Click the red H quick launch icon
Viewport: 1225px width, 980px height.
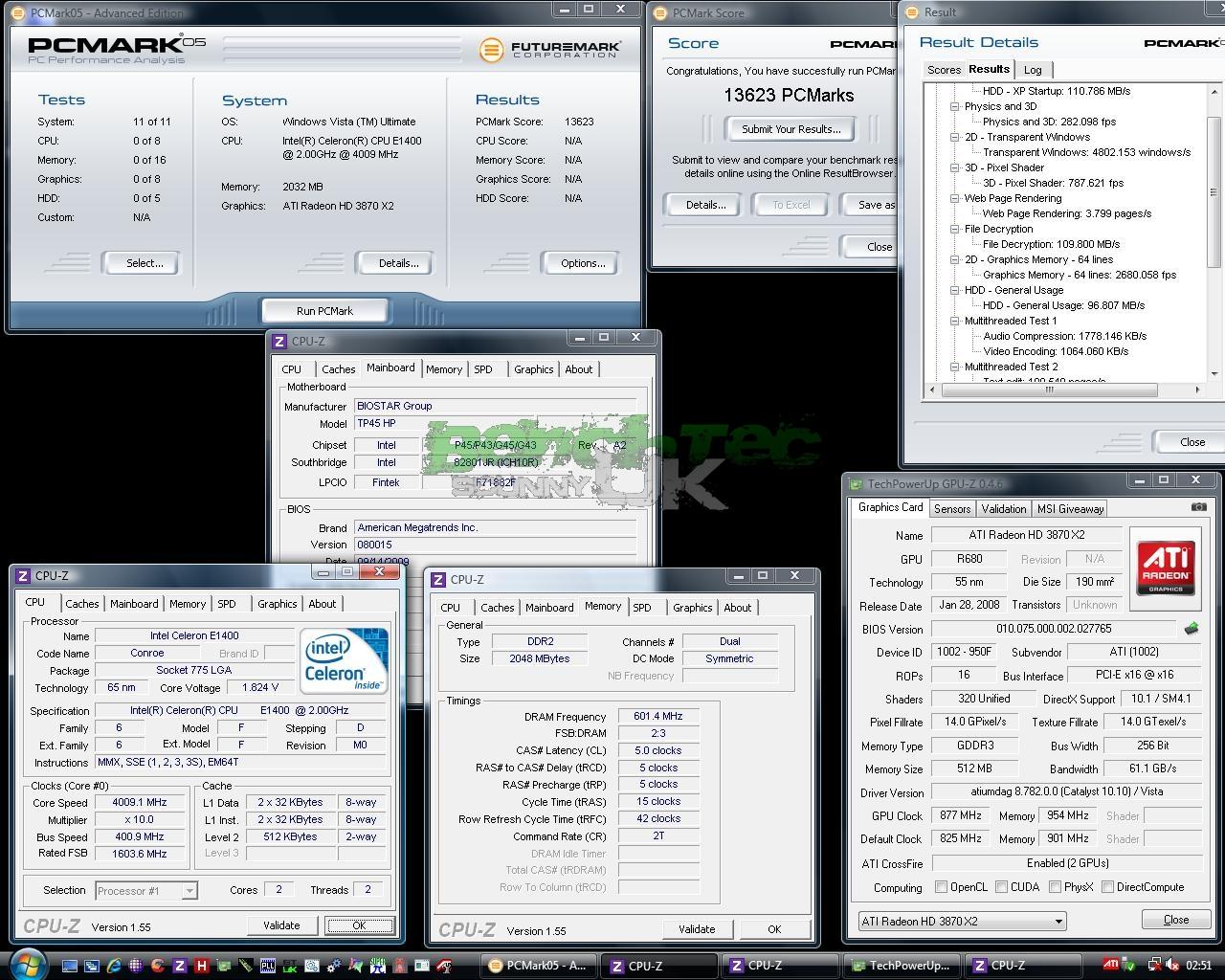[201, 966]
